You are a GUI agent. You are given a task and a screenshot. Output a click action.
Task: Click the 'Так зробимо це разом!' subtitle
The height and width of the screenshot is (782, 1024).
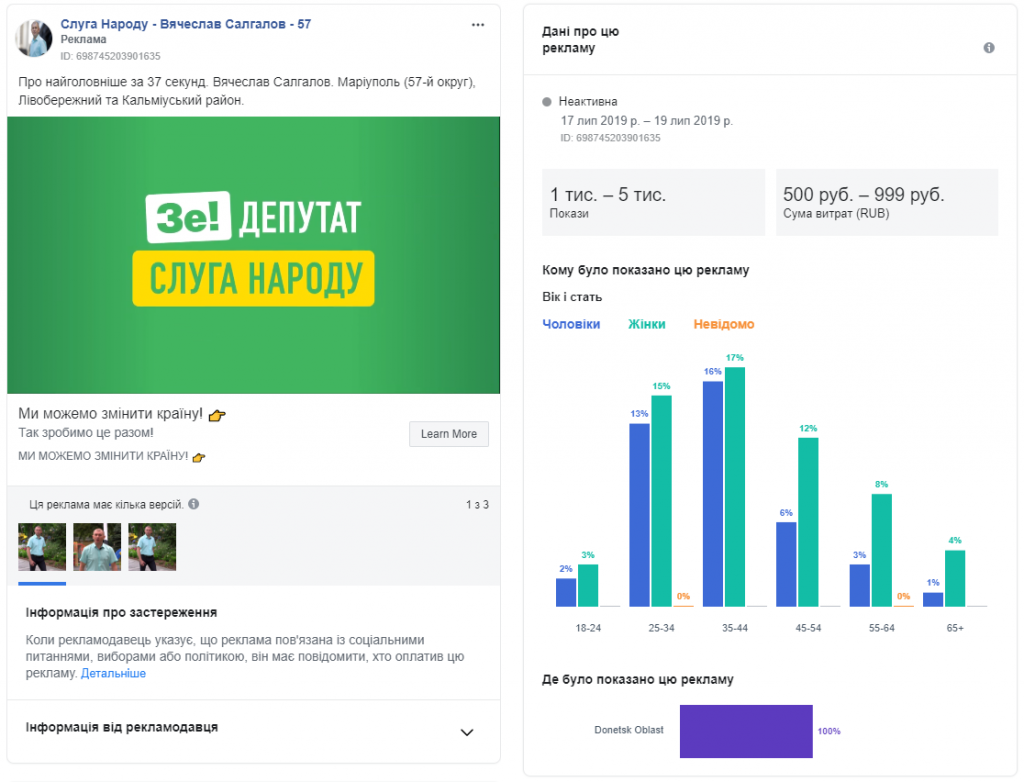point(86,432)
